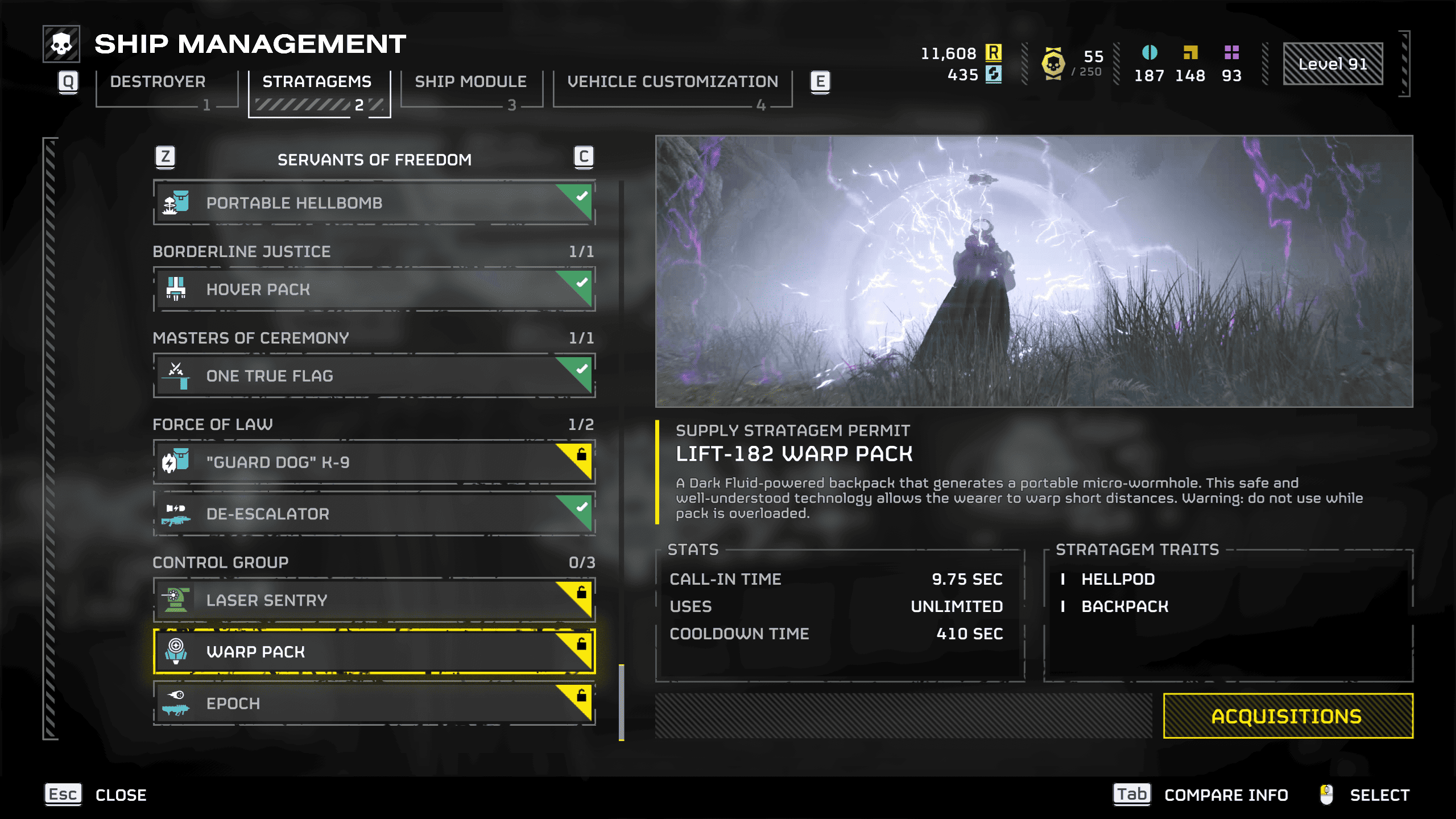Choose the De-Escalator weapon icon

click(x=176, y=514)
